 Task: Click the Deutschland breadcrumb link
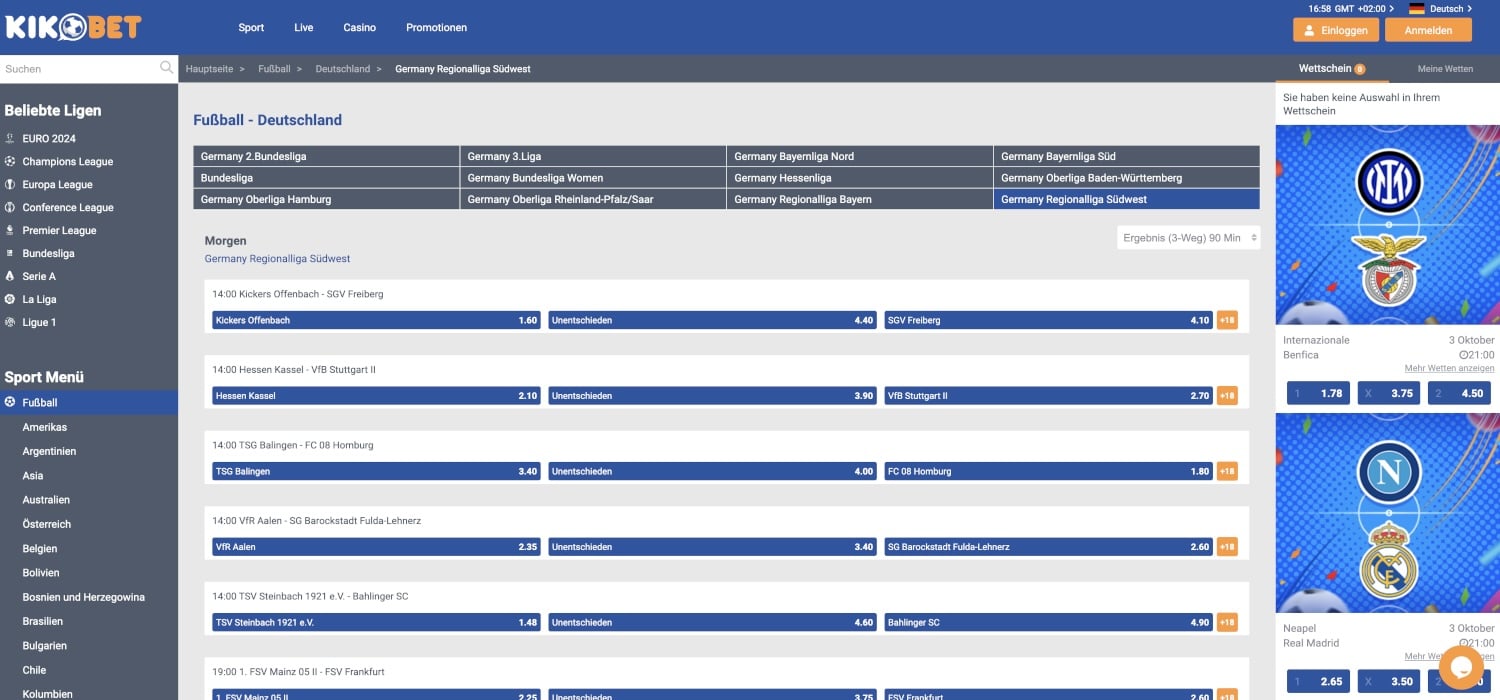[x=342, y=69]
